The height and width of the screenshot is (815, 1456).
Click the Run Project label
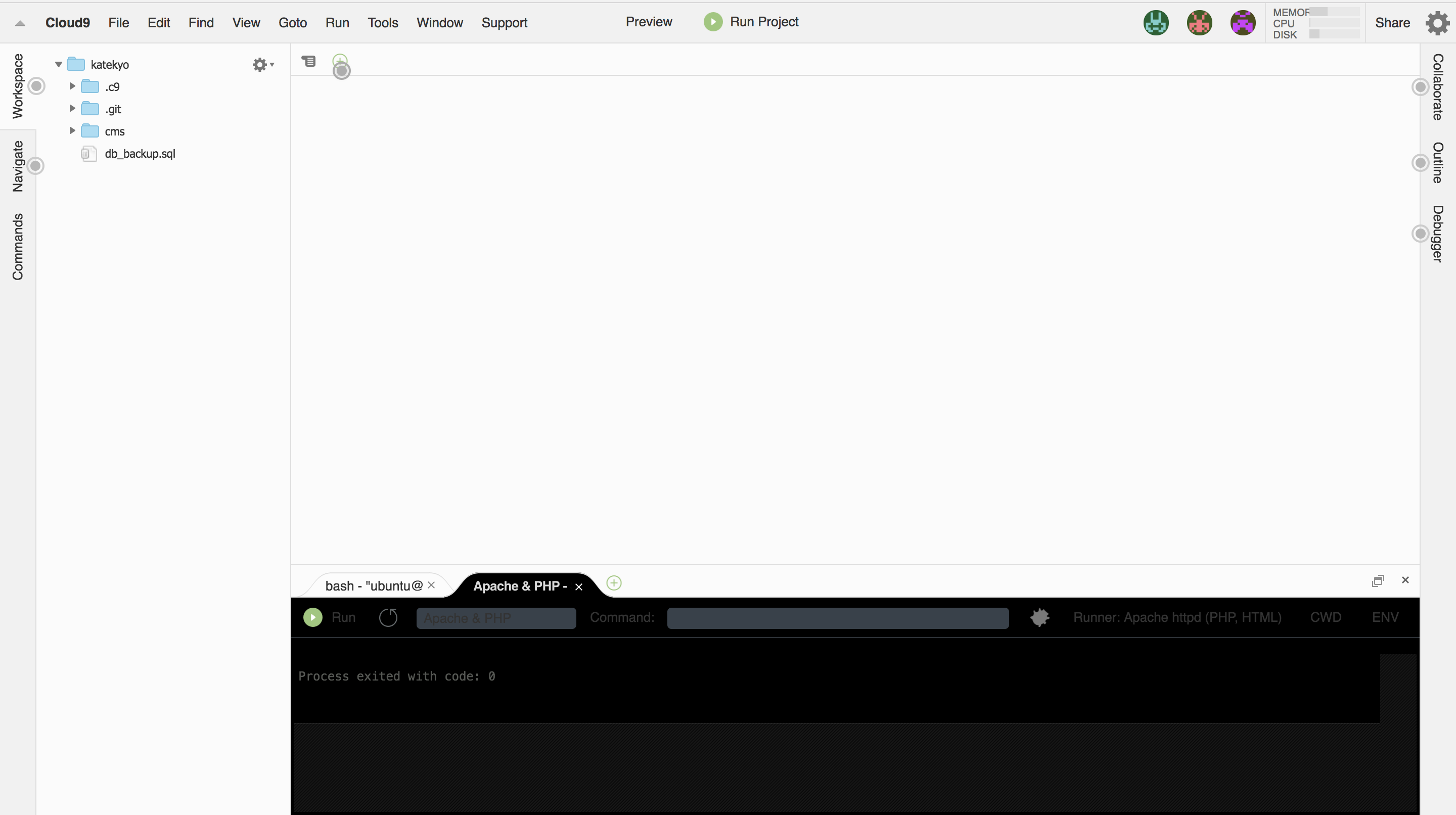[764, 22]
